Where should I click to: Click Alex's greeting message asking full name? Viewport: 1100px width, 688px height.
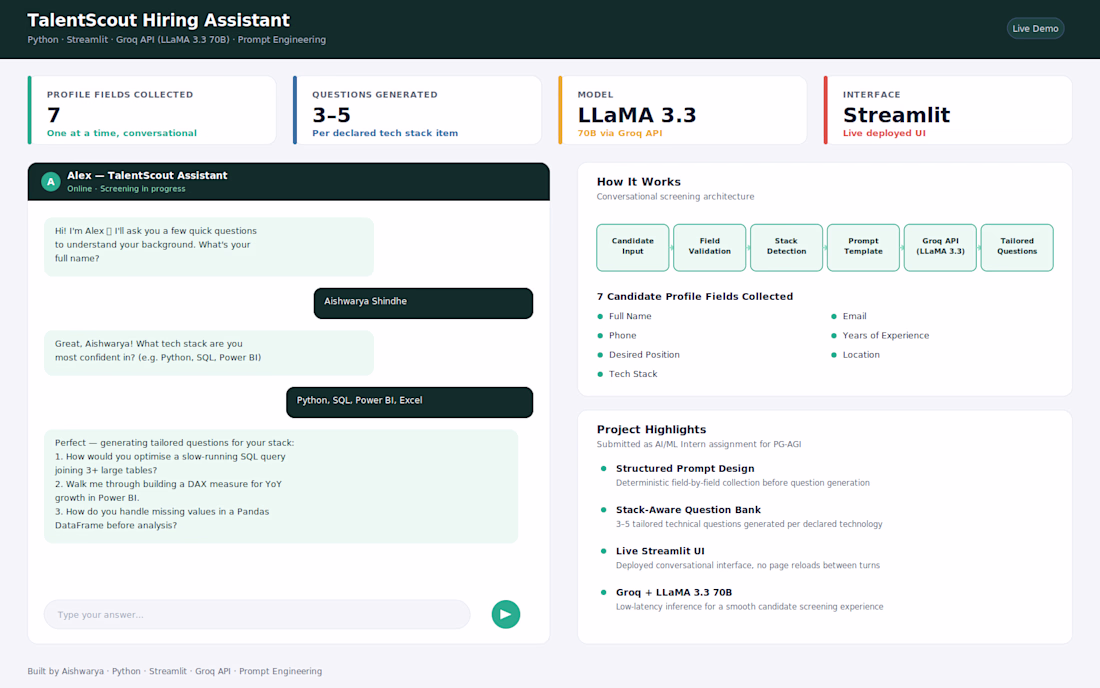(208, 246)
